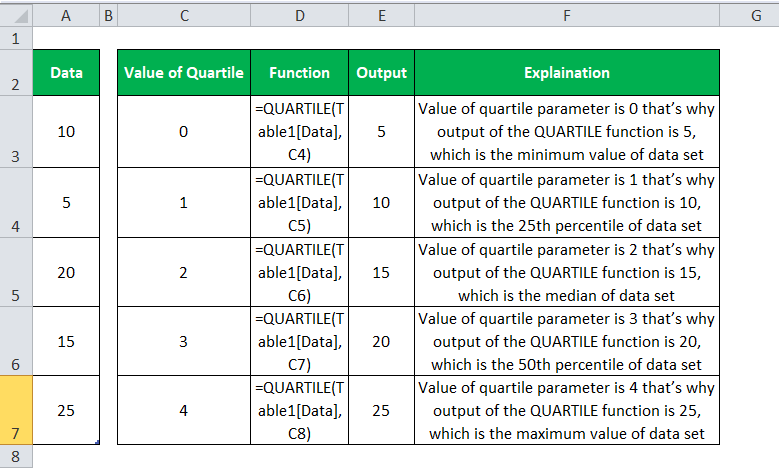
Task: Select column C header
Action: [x=183, y=15]
